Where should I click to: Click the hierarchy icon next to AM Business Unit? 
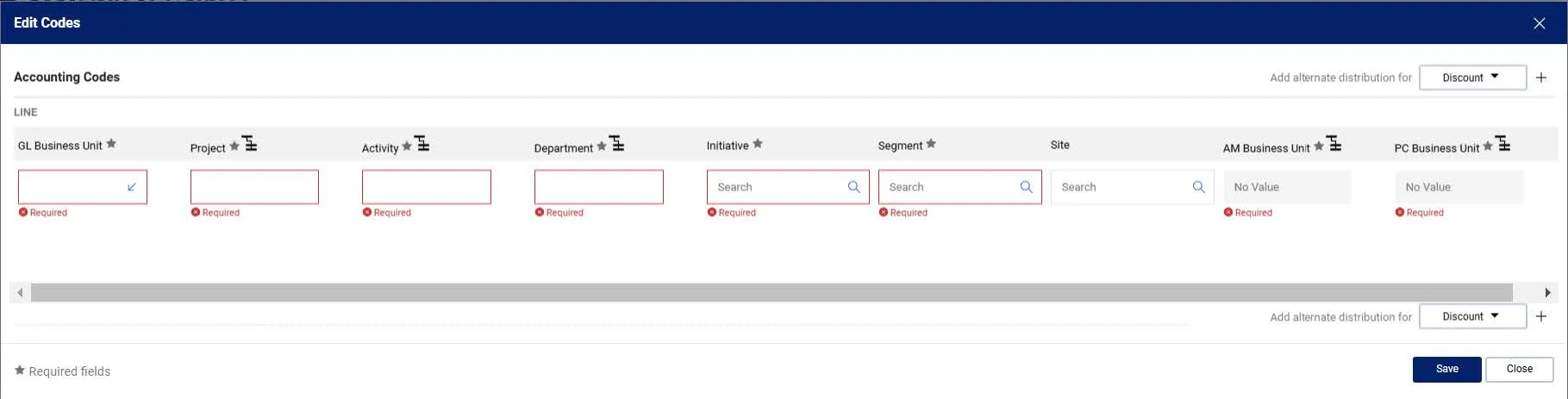click(1334, 143)
